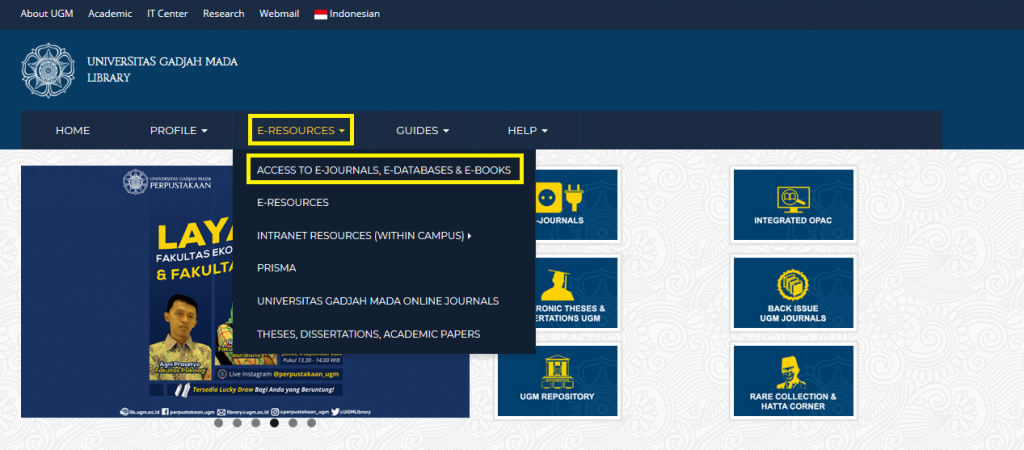Open the Rare Collection & Hatta Corner tile

coord(793,381)
